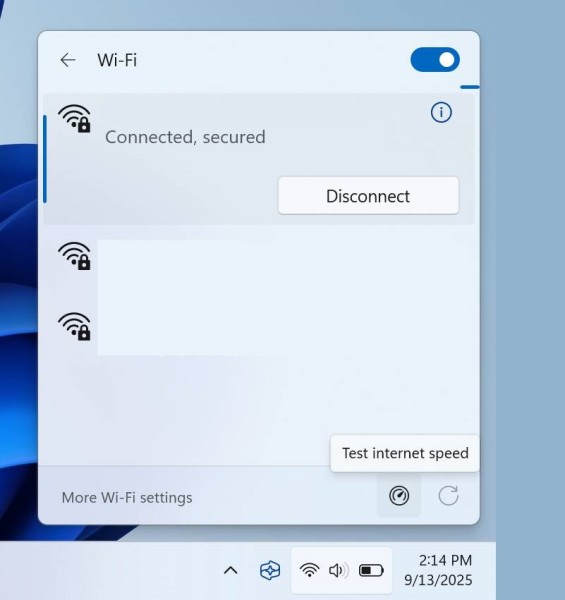This screenshot has width=565, height=600.
Task: Select the connected network's secured Wi-Fi icon
Action: (75, 119)
